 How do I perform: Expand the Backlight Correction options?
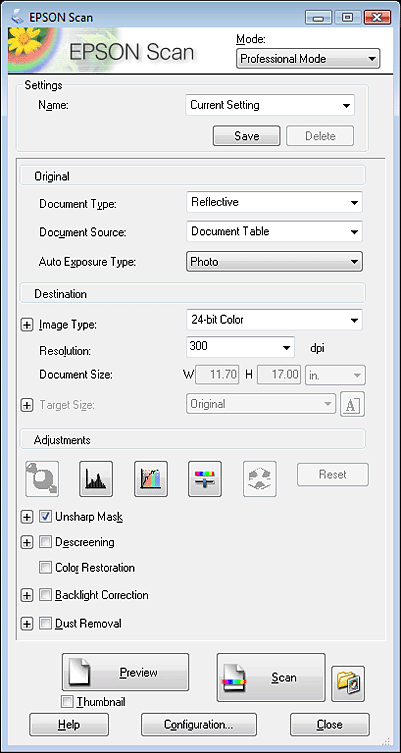point(27,595)
